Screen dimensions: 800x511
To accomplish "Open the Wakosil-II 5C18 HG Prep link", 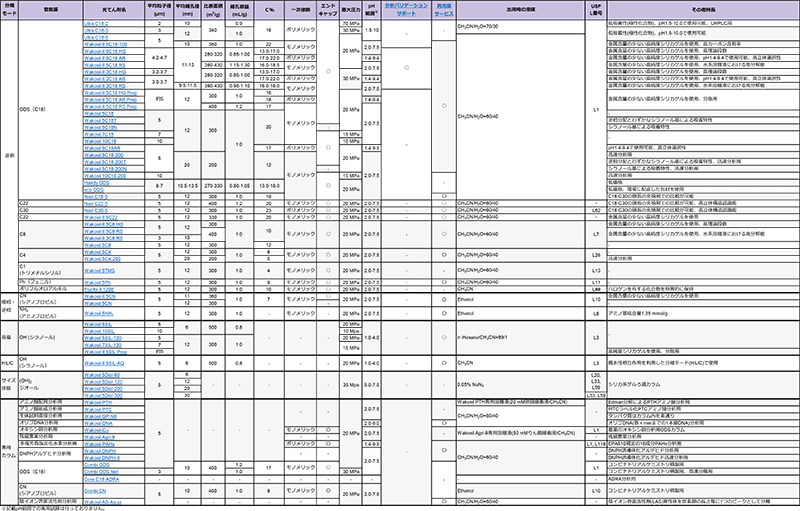I will pyautogui.click(x=111, y=93).
